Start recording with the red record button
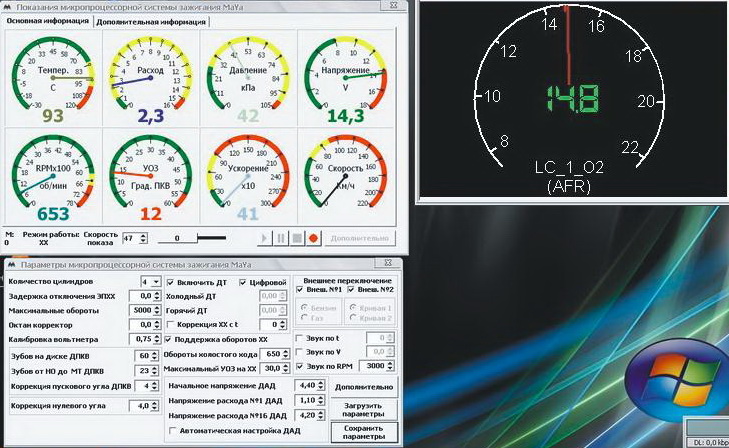This screenshot has height=448, width=729. [x=313, y=239]
